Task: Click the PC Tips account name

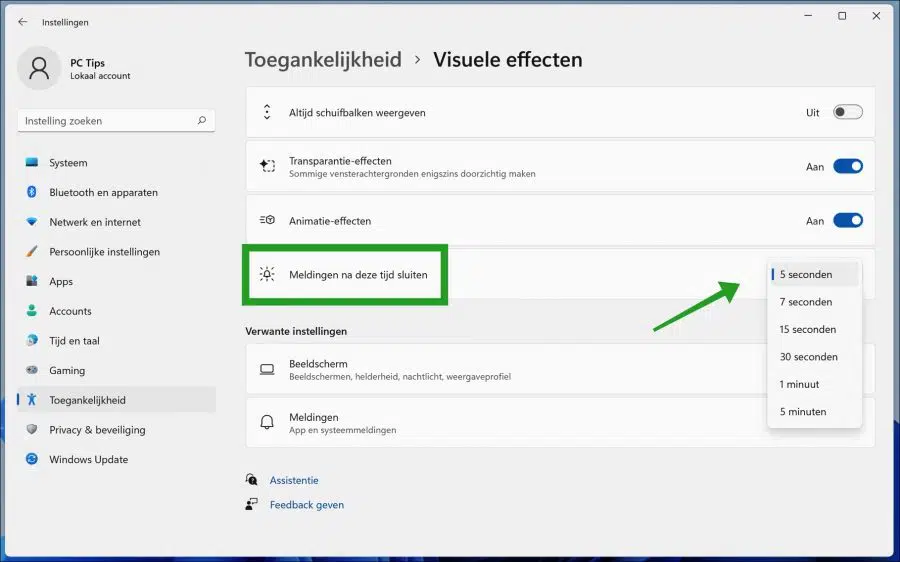Action: click(x=87, y=63)
